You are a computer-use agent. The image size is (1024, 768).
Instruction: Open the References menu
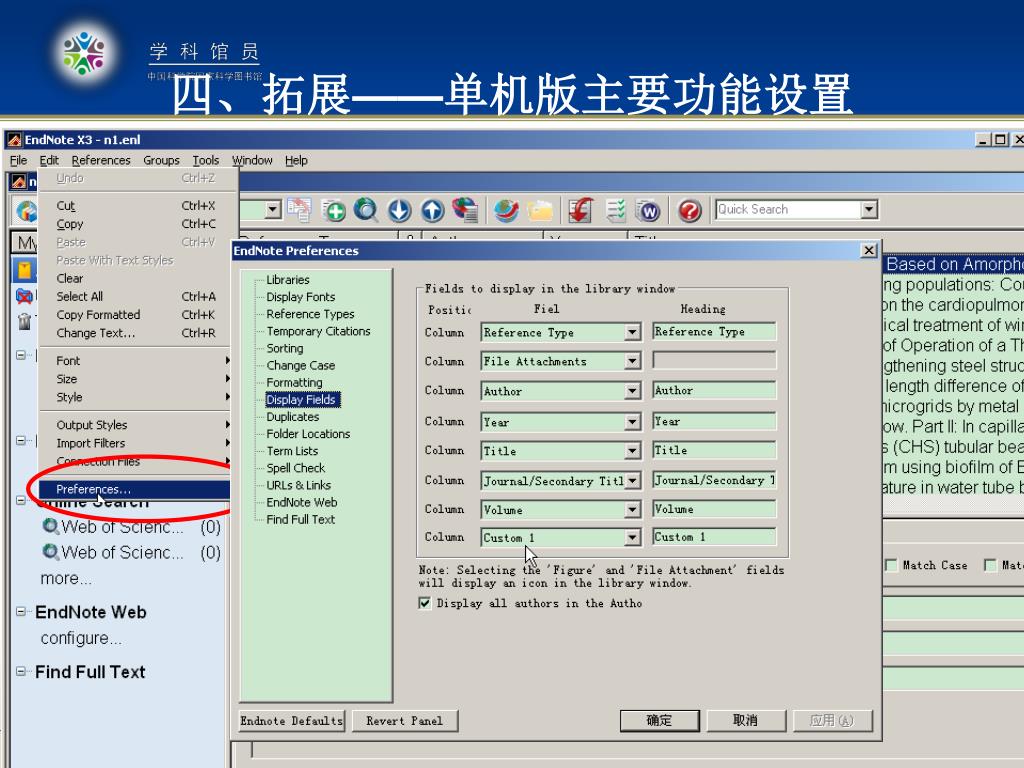pos(101,161)
